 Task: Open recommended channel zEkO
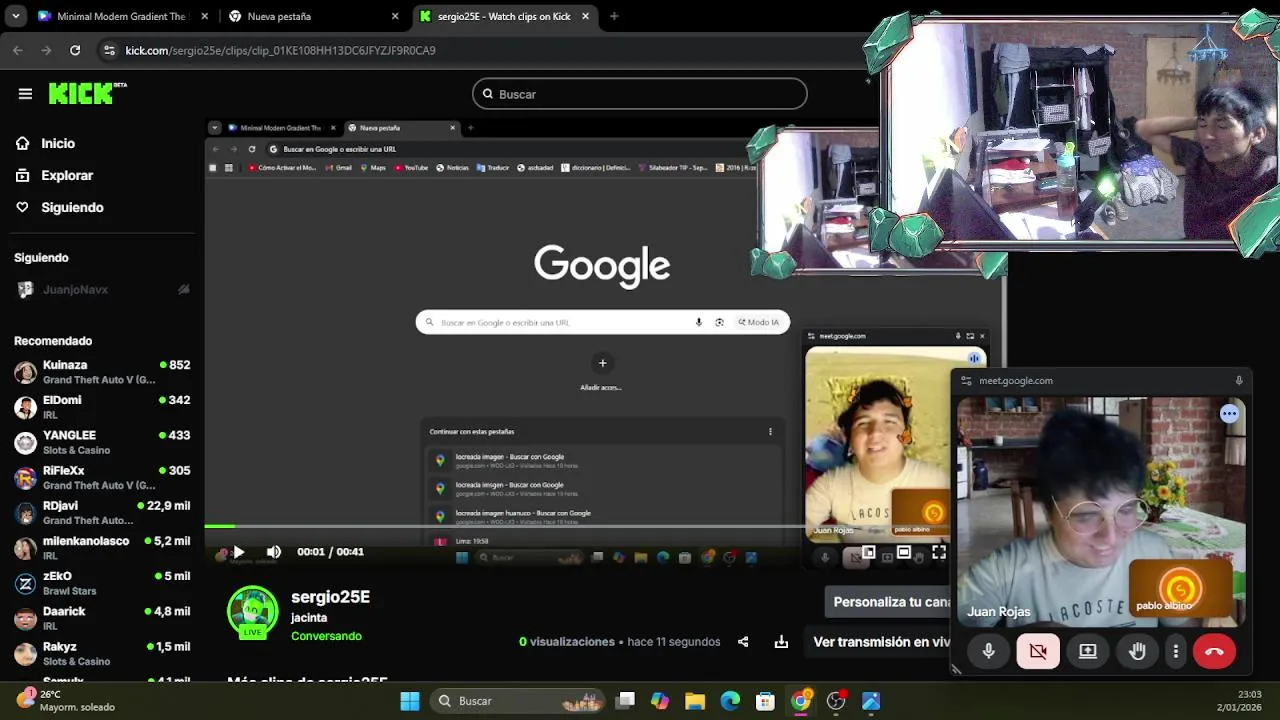102,583
